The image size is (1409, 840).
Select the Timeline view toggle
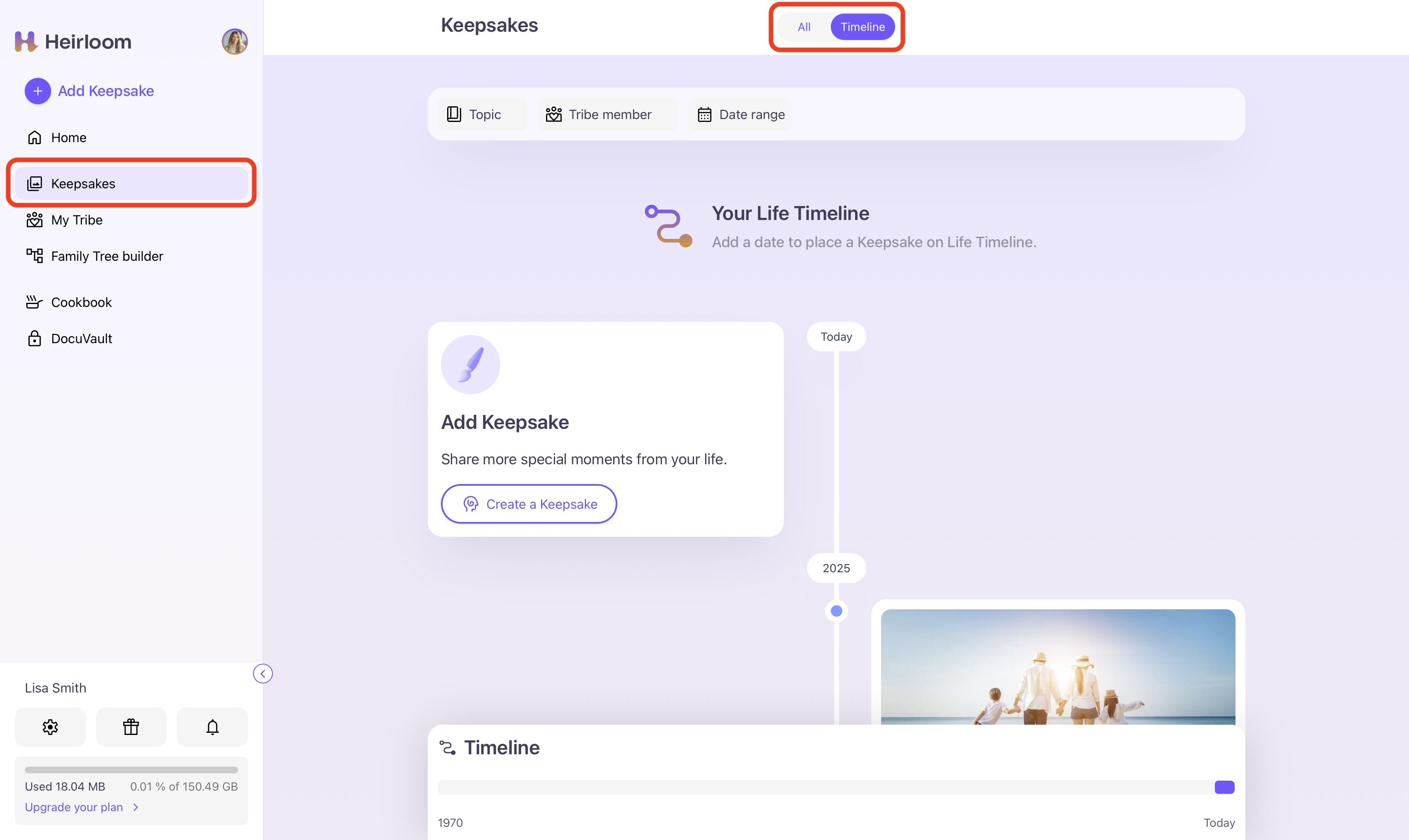pos(862,27)
